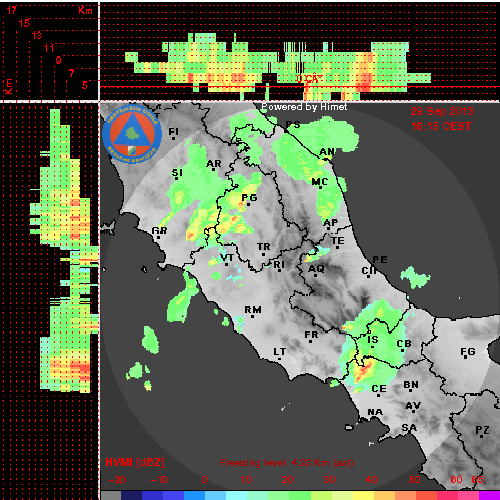Select the AQ city label

(x=316, y=268)
